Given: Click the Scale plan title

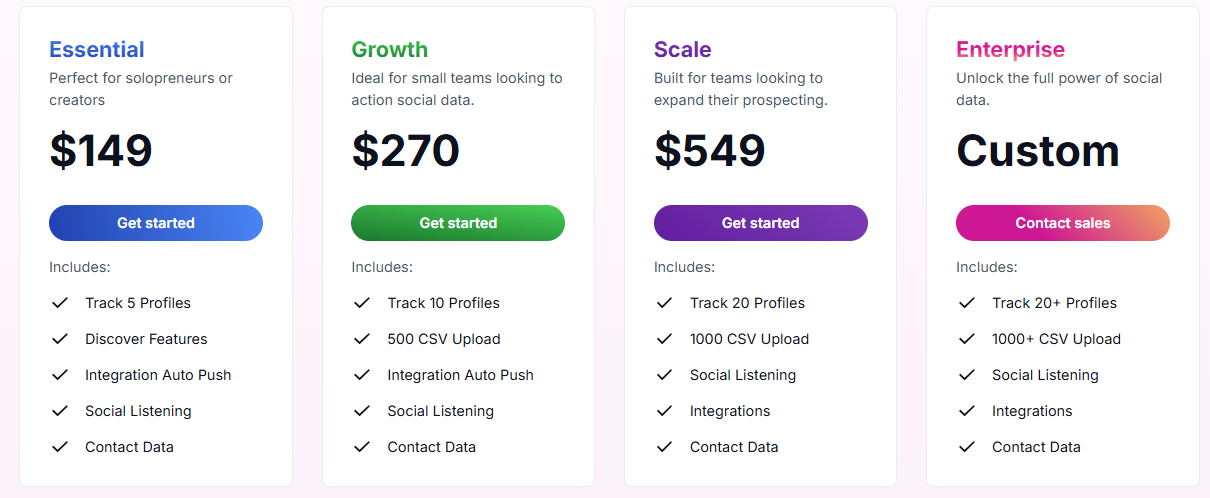Looking at the screenshot, I should click(683, 49).
